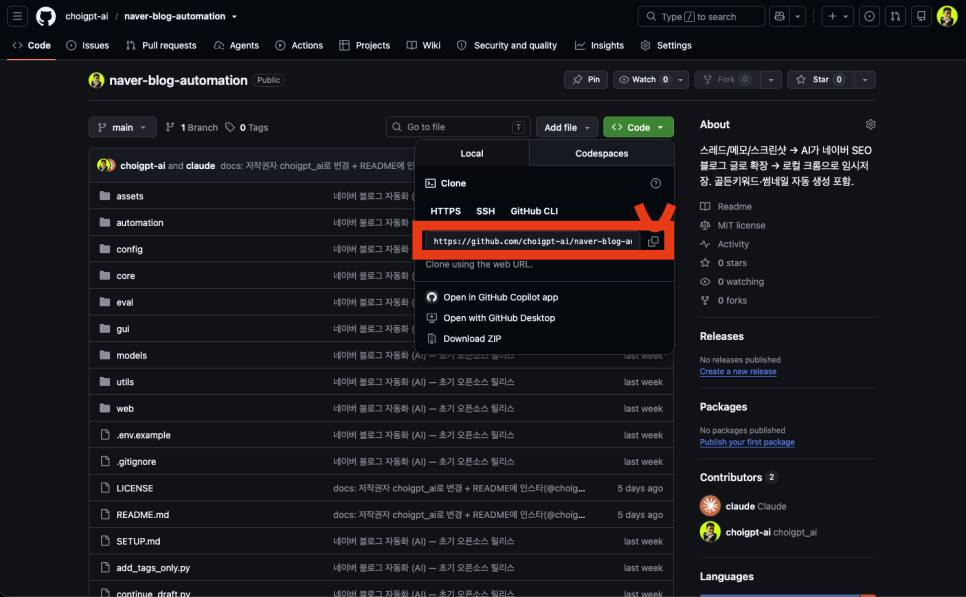Open the notifications inbox icon
This screenshot has height=597, width=966.
921,17
